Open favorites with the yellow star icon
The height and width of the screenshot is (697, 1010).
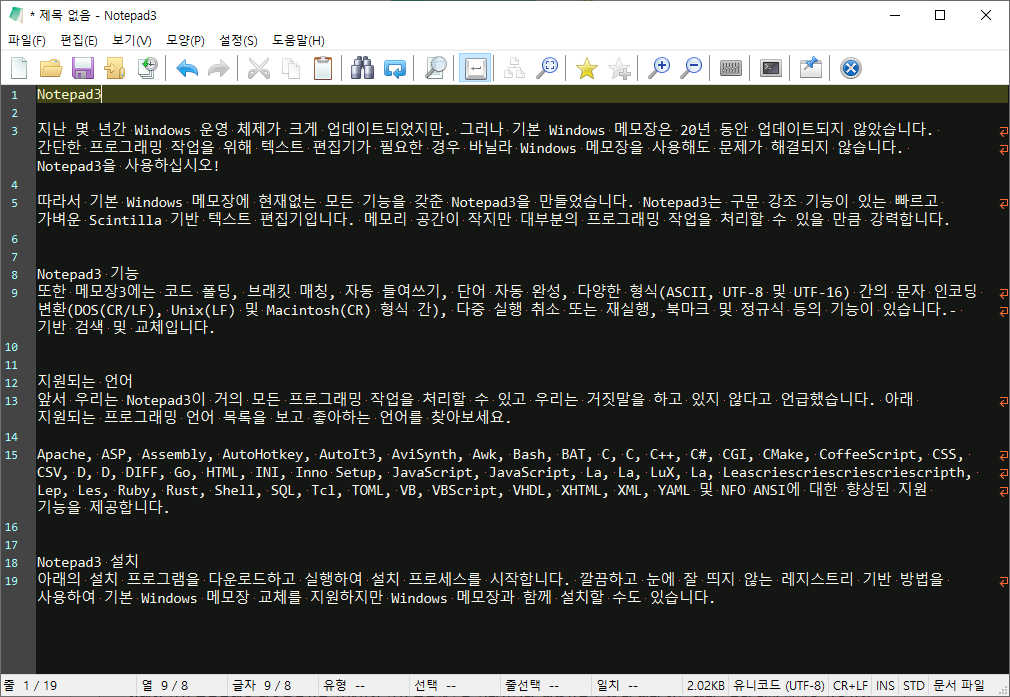pos(587,68)
